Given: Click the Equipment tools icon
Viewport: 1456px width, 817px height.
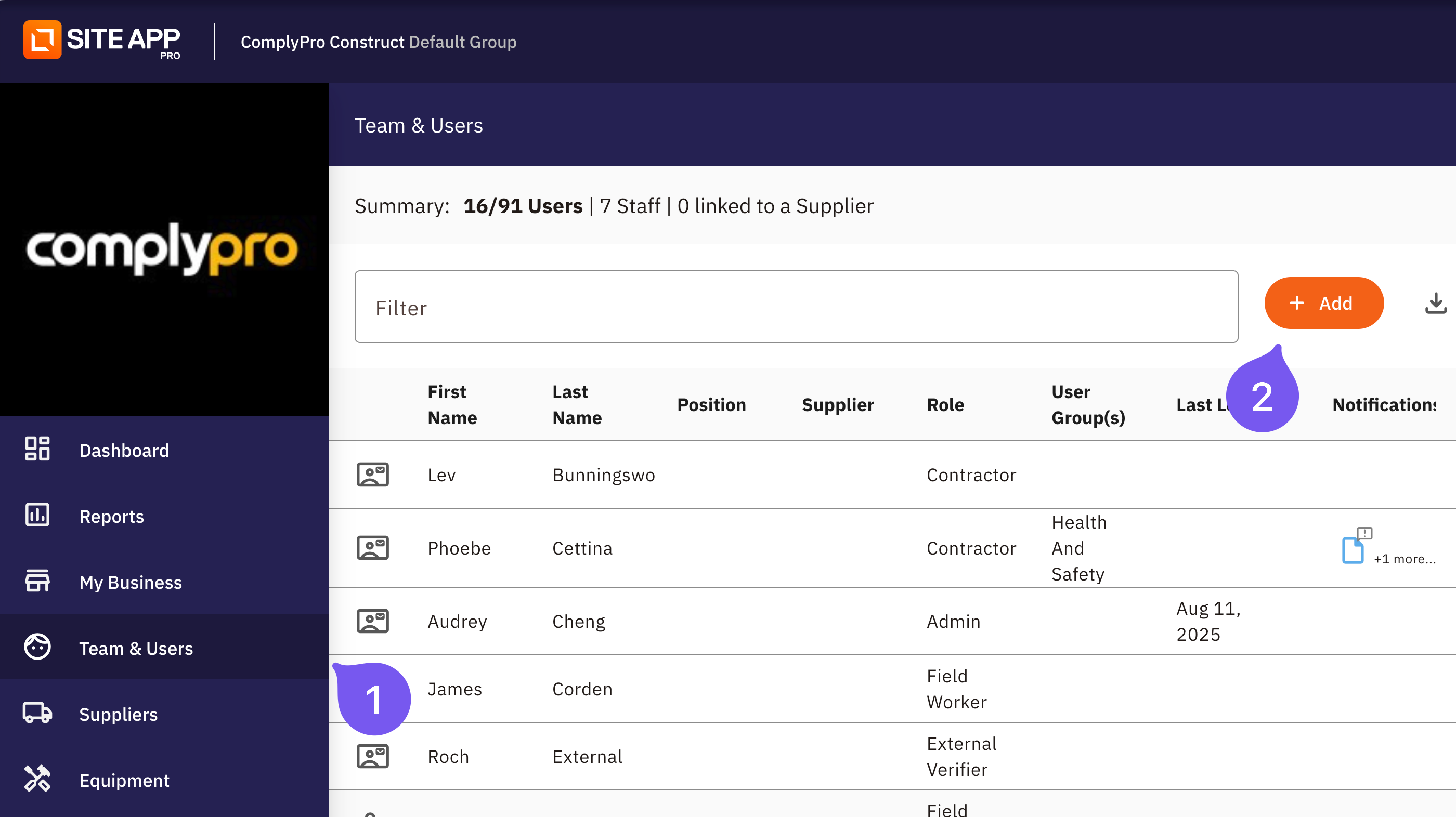Looking at the screenshot, I should point(37,779).
